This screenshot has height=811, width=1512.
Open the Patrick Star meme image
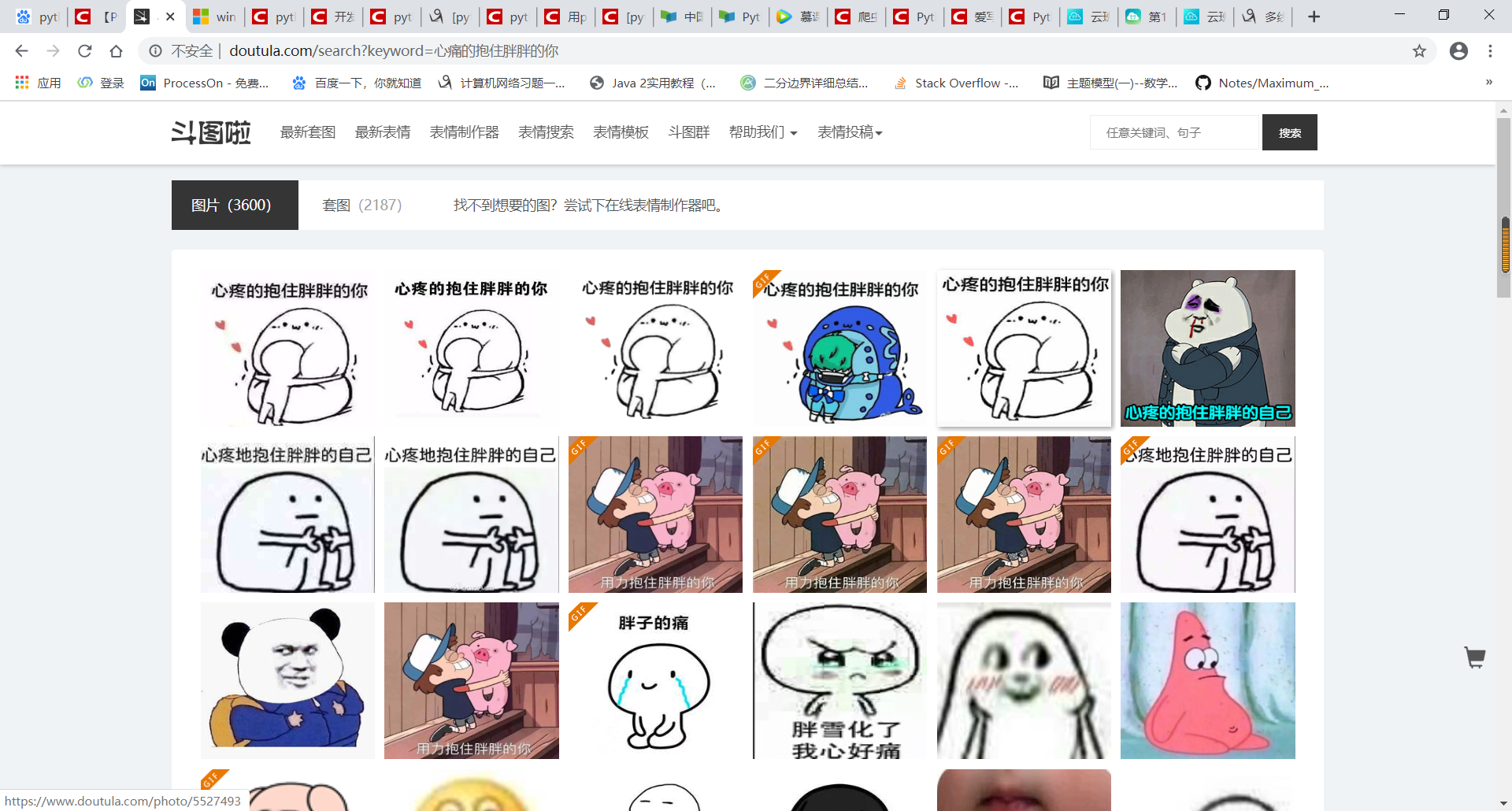(x=1207, y=680)
